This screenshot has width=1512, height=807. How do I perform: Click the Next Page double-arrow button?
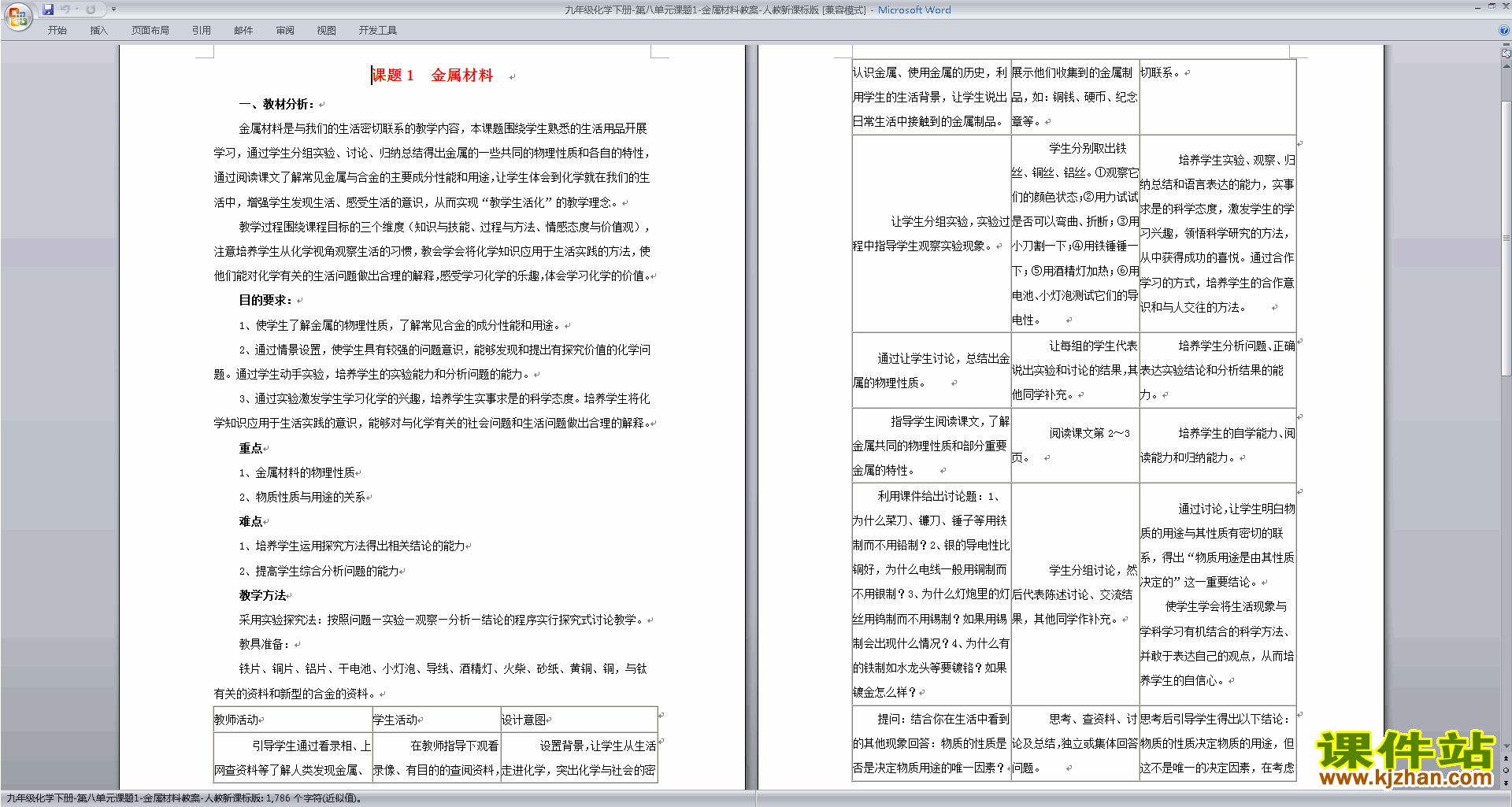pyautogui.click(x=1506, y=783)
